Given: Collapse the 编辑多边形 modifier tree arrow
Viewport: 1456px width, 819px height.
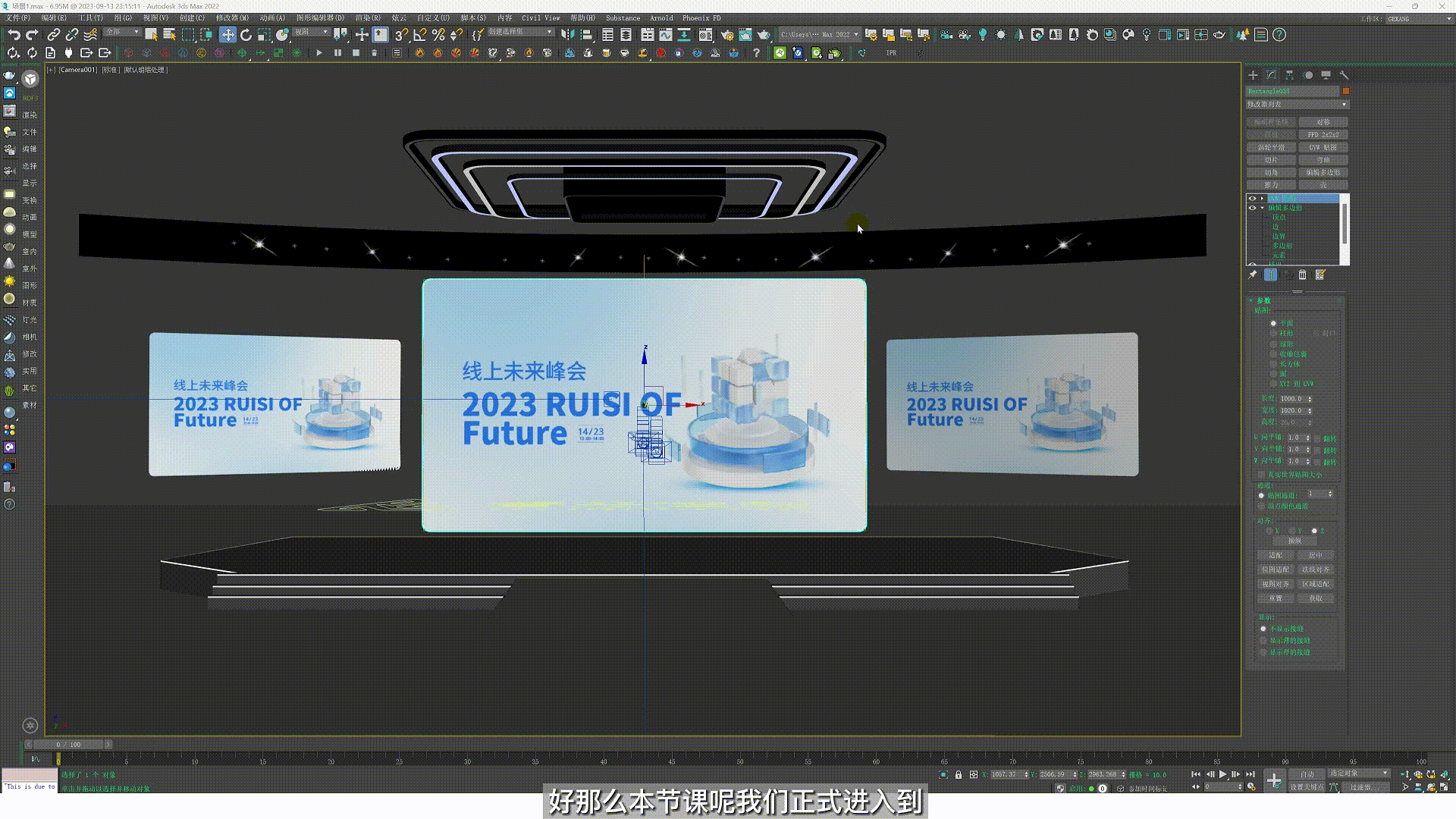Looking at the screenshot, I should pyautogui.click(x=1262, y=208).
